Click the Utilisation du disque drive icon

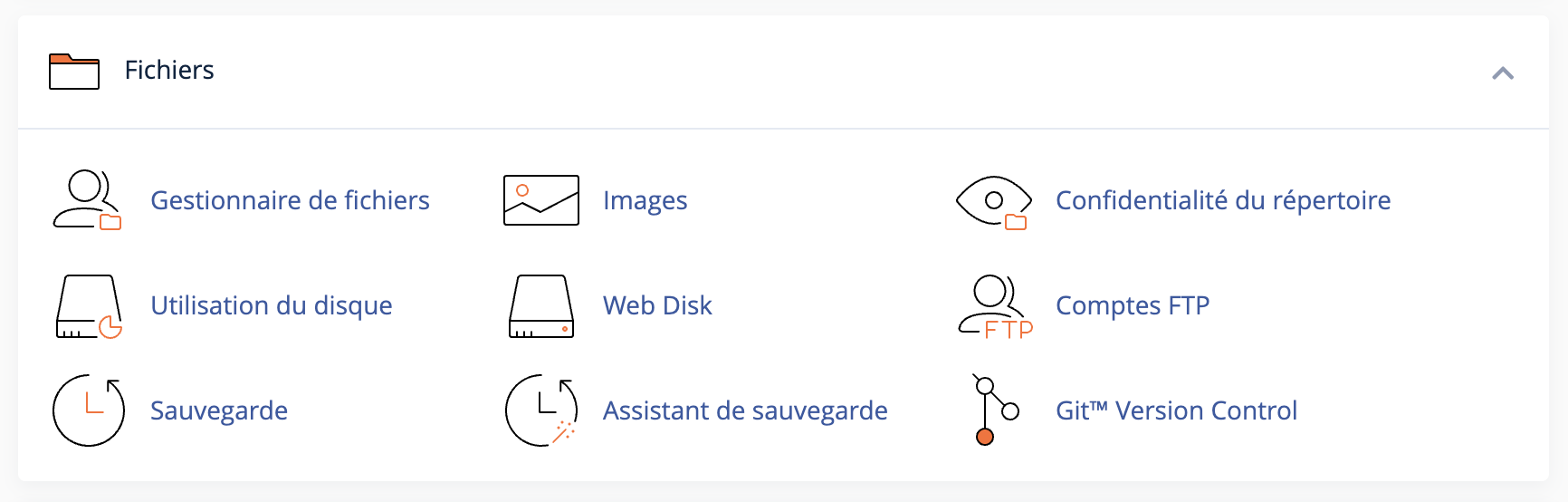89,306
